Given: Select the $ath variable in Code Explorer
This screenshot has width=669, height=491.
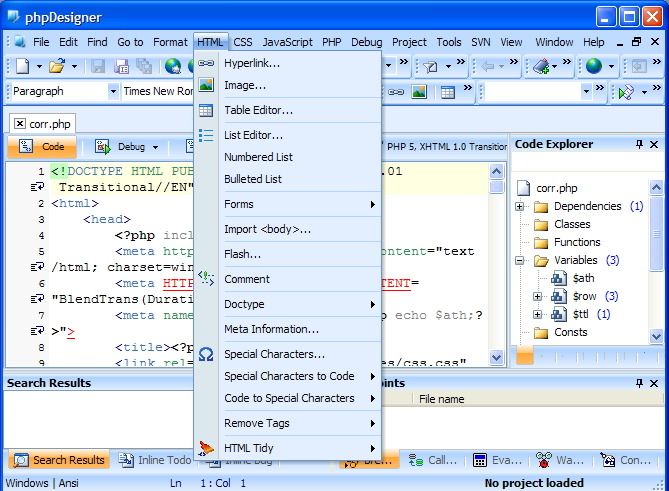Looking at the screenshot, I should pos(583,278).
